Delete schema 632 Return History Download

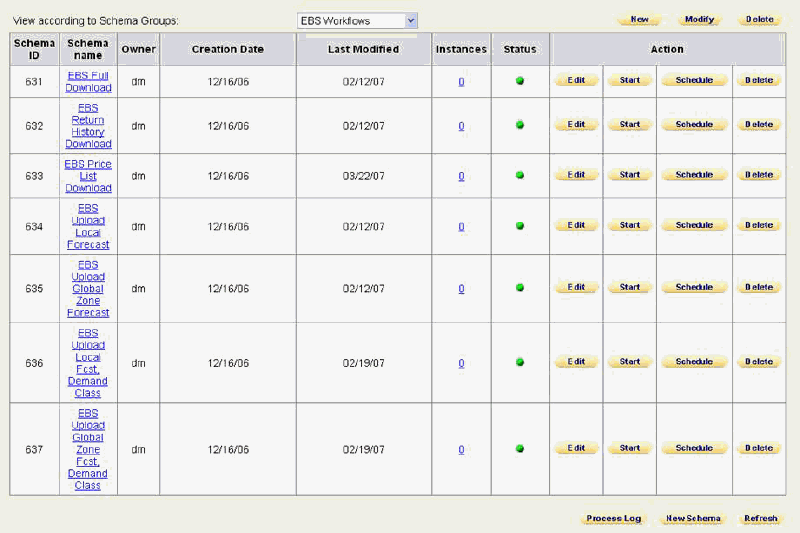point(759,125)
